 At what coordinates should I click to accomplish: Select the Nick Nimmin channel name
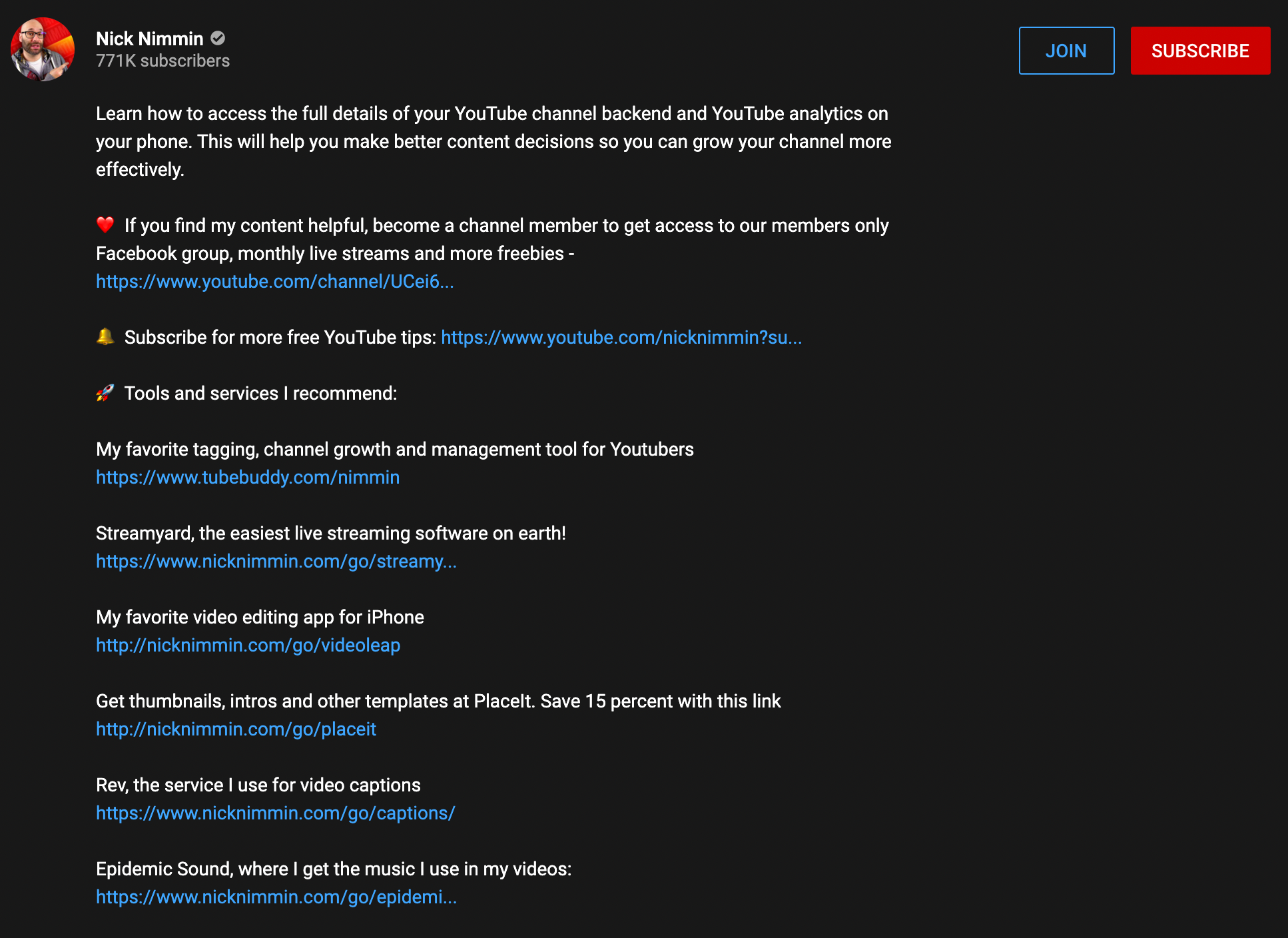click(149, 38)
